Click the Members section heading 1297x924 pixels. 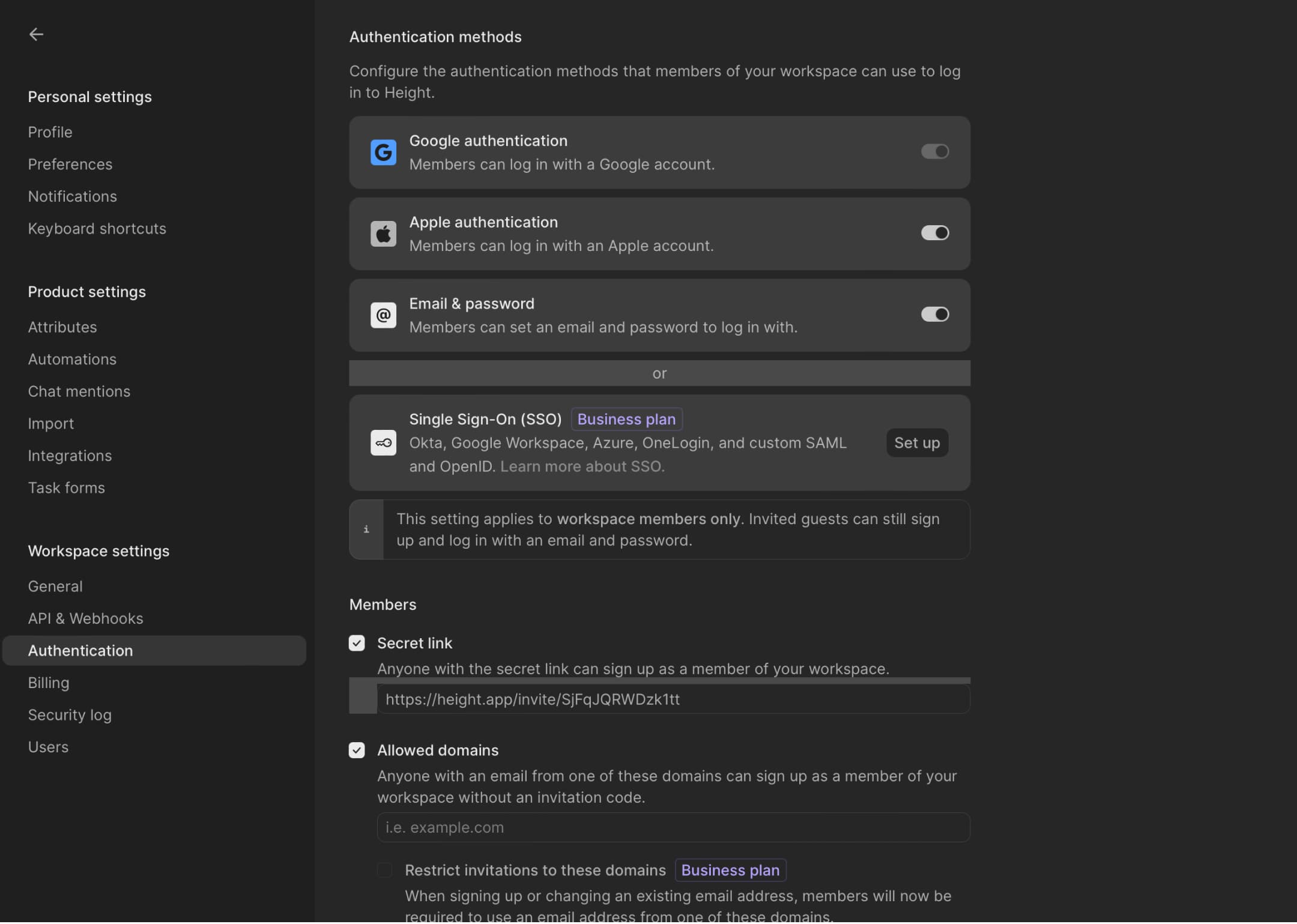click(382, 605)
